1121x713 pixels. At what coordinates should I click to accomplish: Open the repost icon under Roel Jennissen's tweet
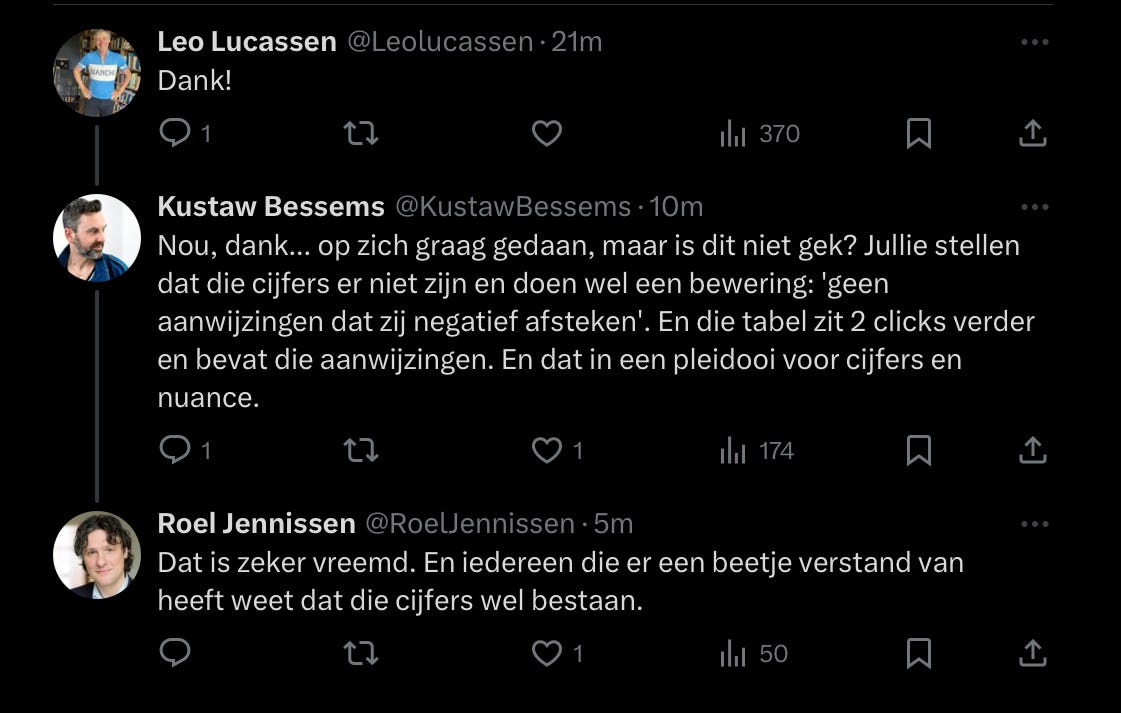[x=362, y=653]
